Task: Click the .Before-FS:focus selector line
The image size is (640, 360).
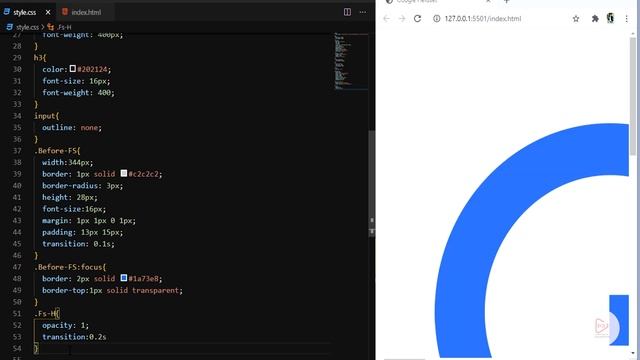Action: click(70, 267)
